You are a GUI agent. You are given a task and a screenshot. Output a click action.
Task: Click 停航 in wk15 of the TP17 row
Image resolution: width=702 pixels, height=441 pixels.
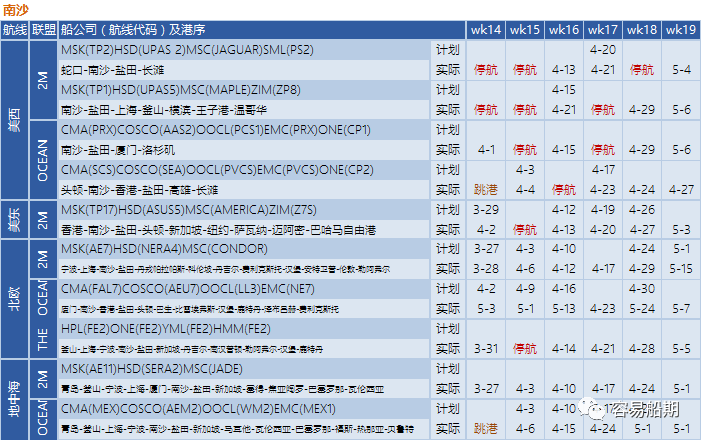click(525, 230)
